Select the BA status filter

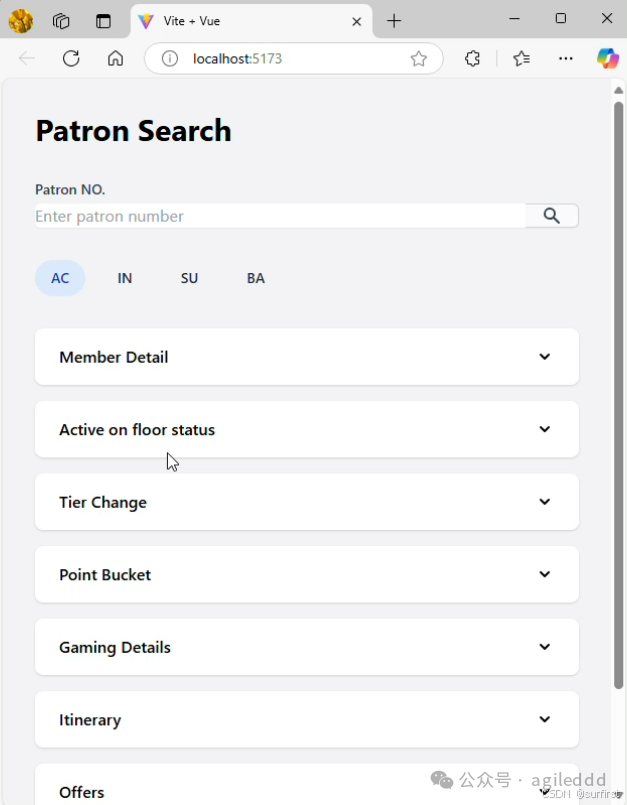point(256,278)
